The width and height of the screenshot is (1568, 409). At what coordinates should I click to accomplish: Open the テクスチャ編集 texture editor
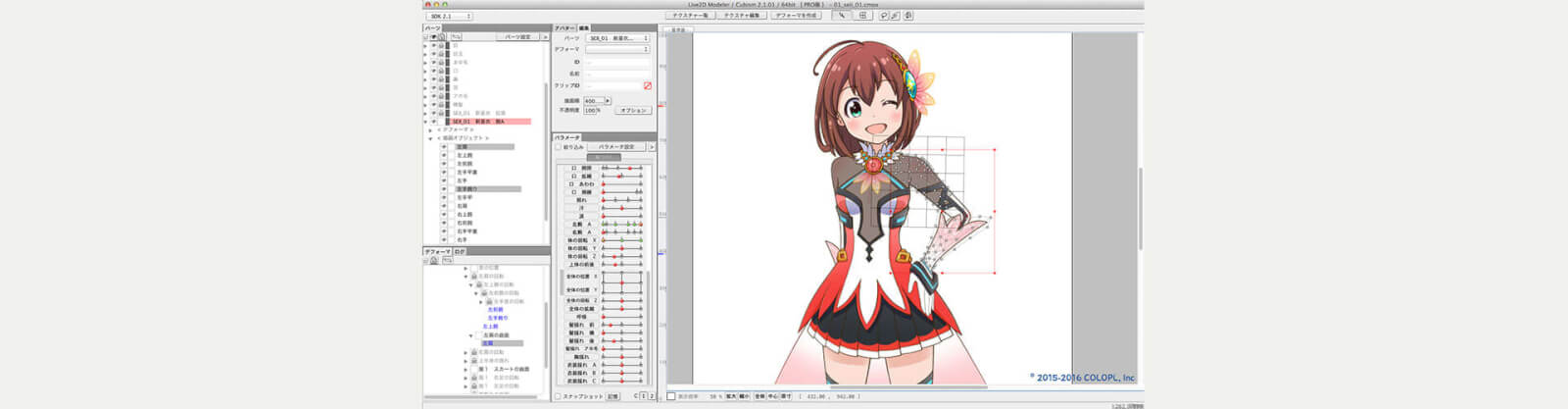tap(742, 16)
